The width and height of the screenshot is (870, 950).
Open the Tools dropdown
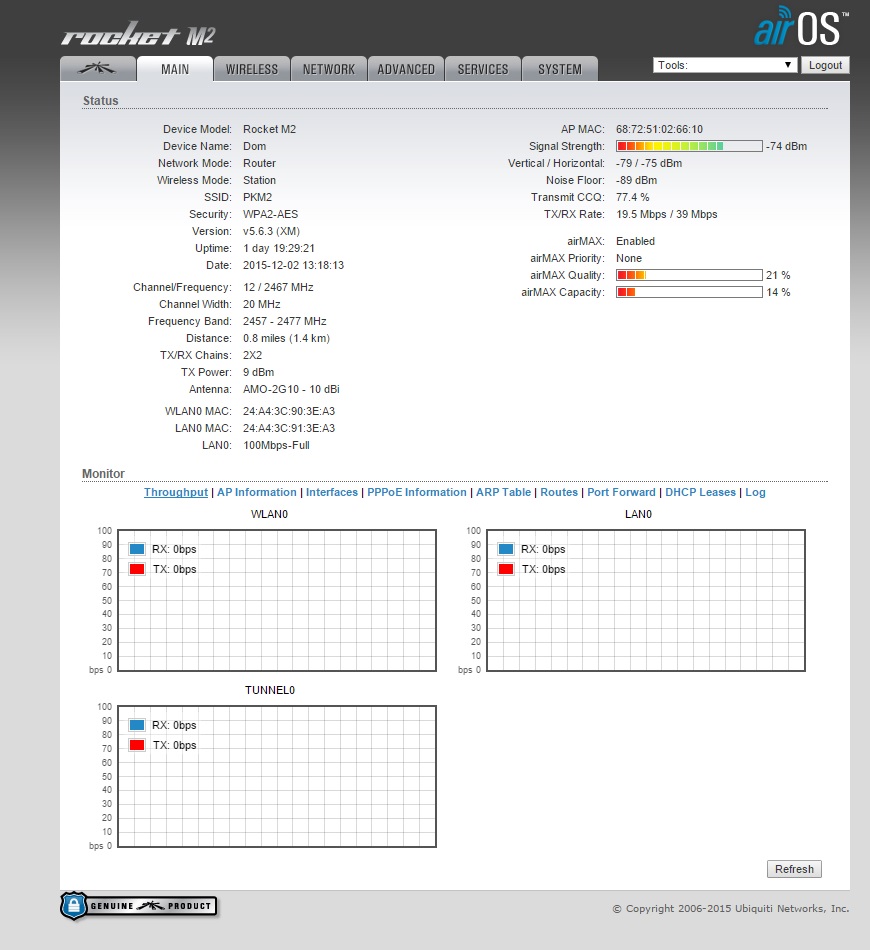pos(725,65)
